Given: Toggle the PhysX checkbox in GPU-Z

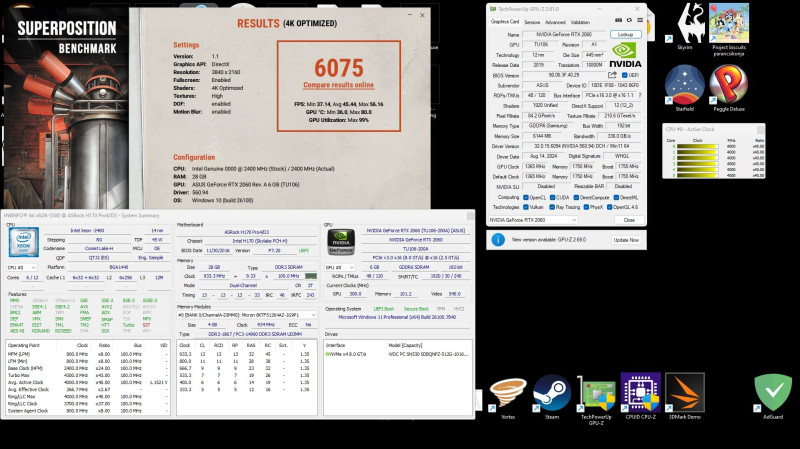Looking at the screenshot, I should tap(586, 207).
